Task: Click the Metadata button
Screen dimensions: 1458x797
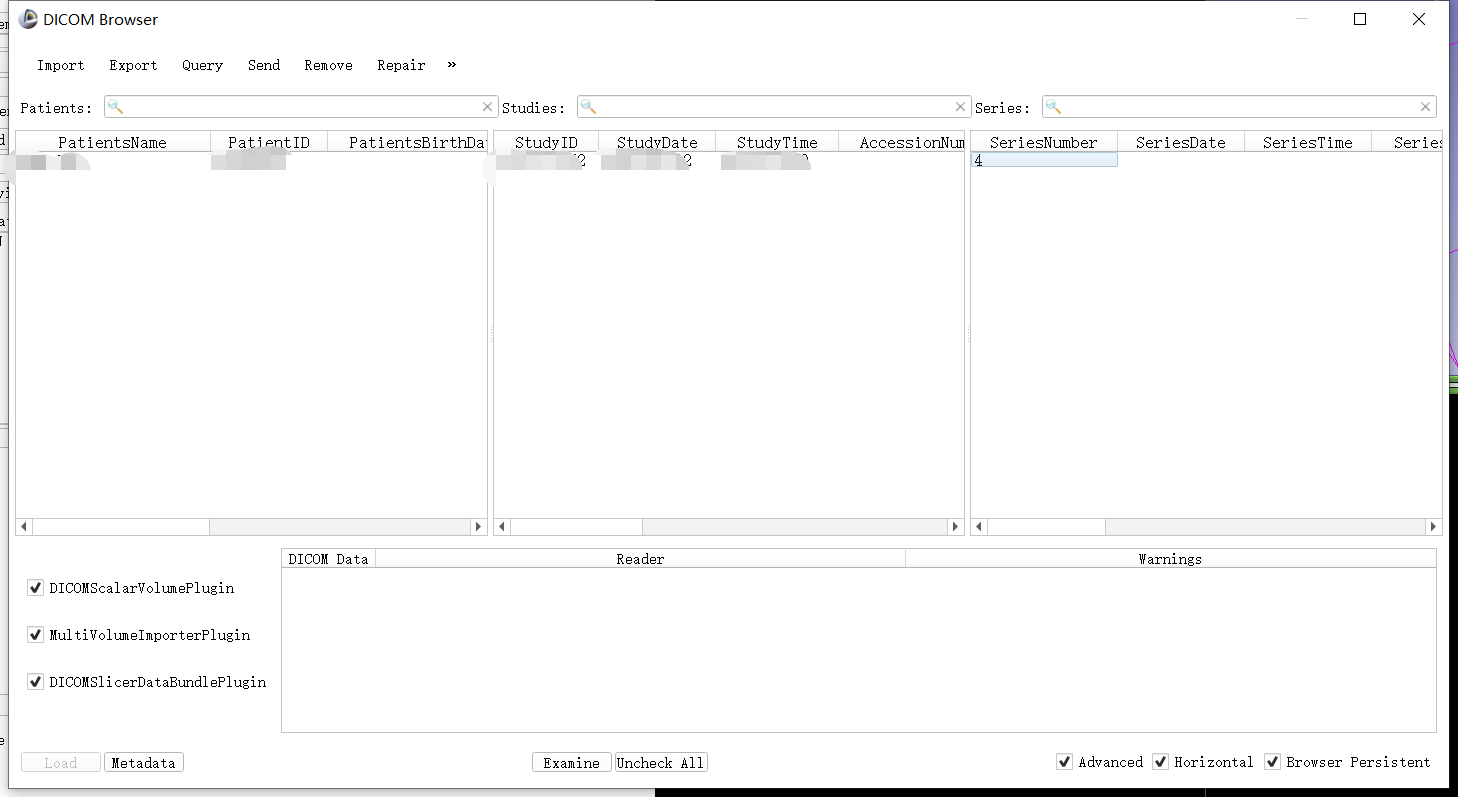Action: [x=144, y=763]
